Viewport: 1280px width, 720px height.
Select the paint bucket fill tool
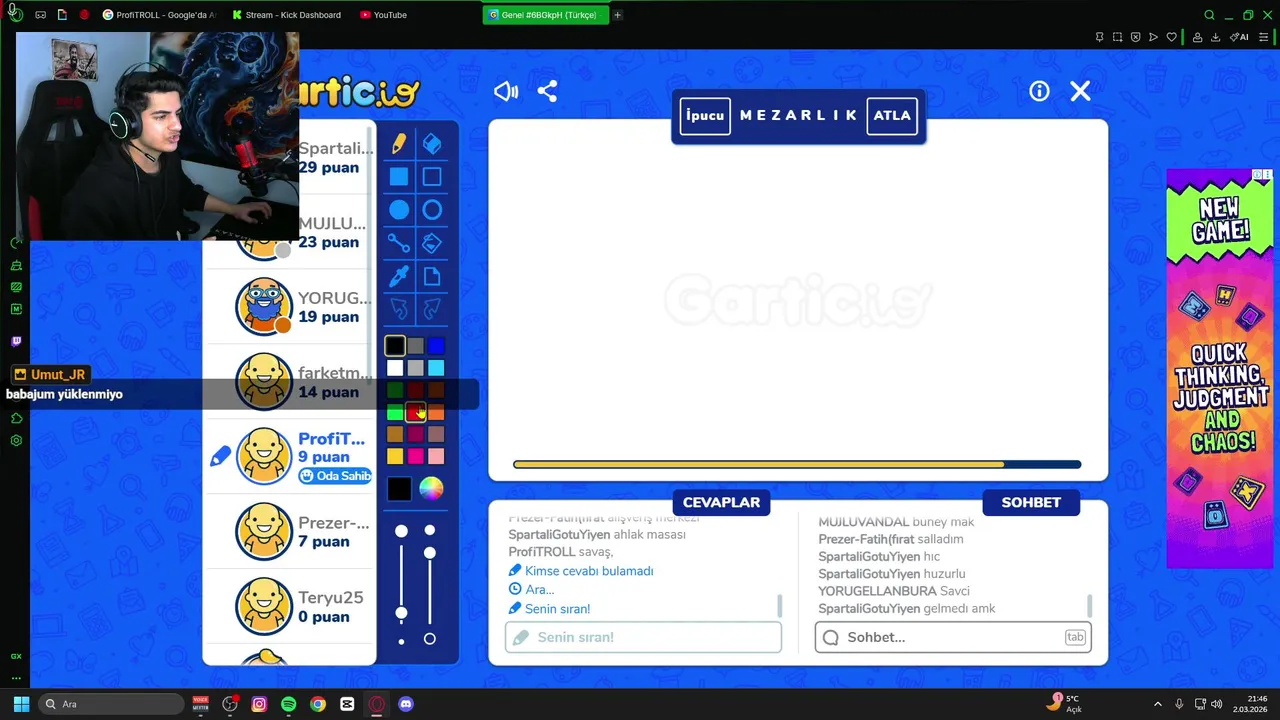click(x=432, y=243)
